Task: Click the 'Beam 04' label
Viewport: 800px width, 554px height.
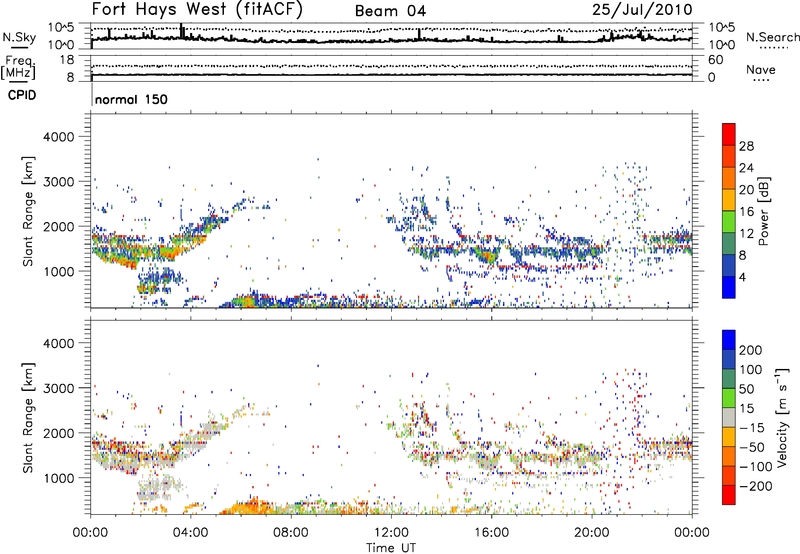Action: pos(390,11)
